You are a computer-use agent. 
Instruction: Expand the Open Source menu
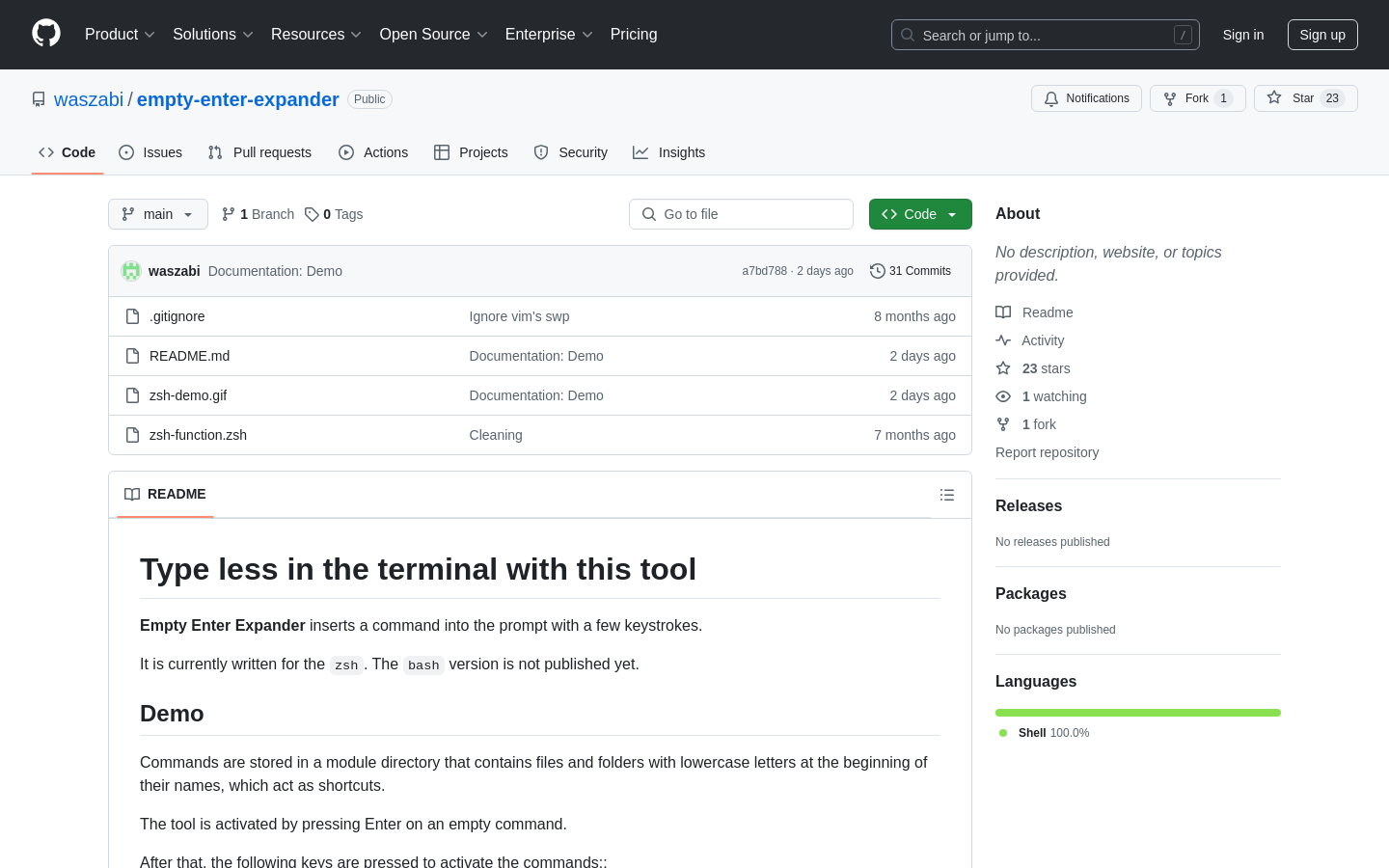(434, 35)
